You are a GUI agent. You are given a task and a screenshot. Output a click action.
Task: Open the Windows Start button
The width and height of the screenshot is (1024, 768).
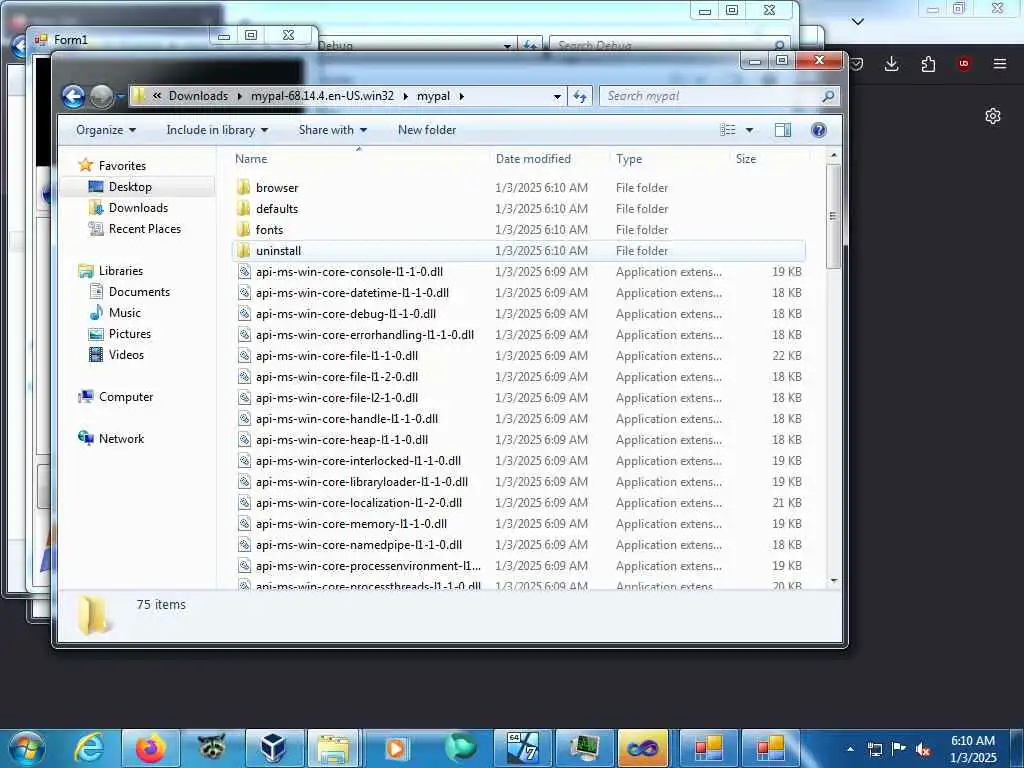click(x=26, y=748)
